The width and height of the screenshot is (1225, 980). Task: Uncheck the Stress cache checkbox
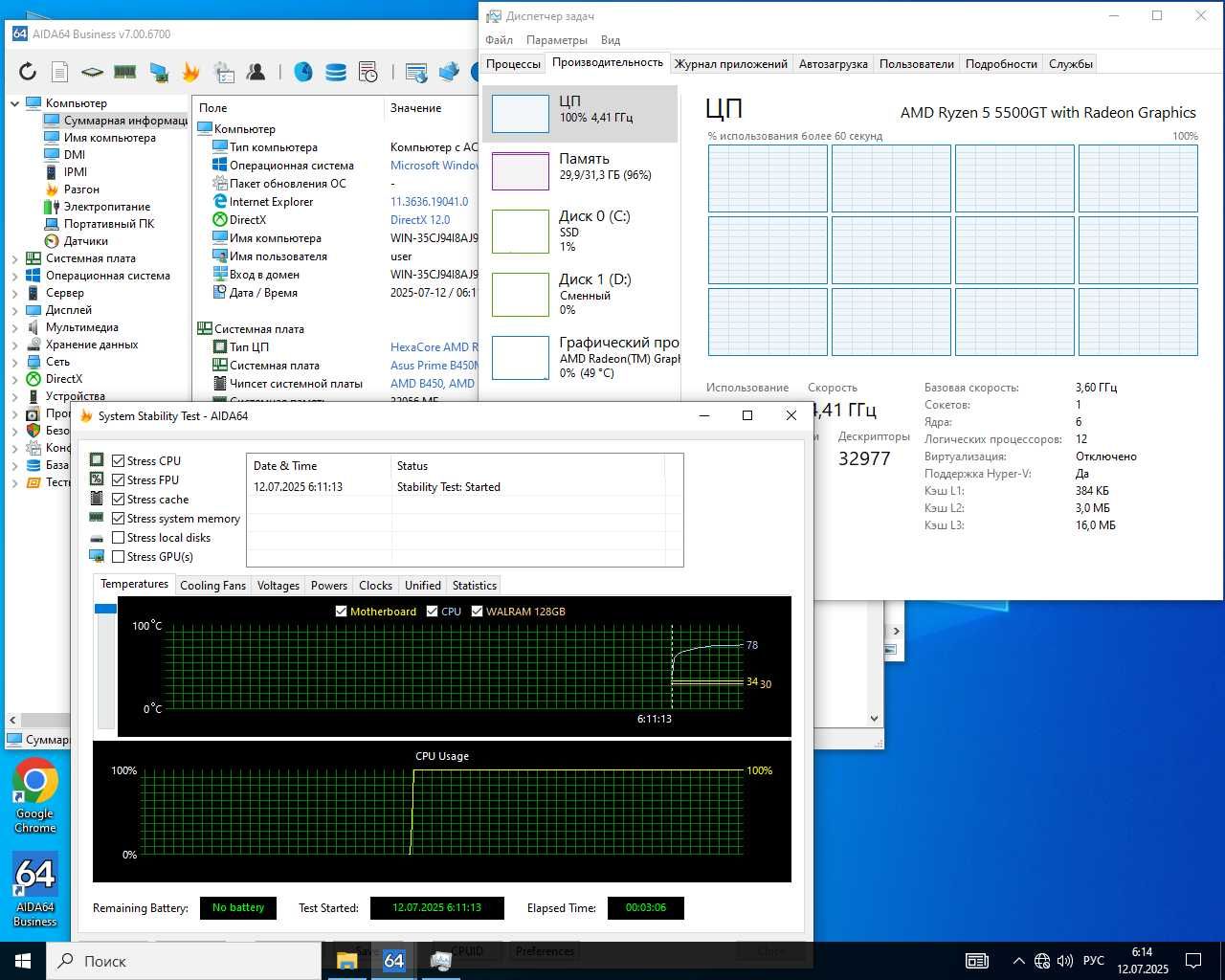[x=119, y=500]
